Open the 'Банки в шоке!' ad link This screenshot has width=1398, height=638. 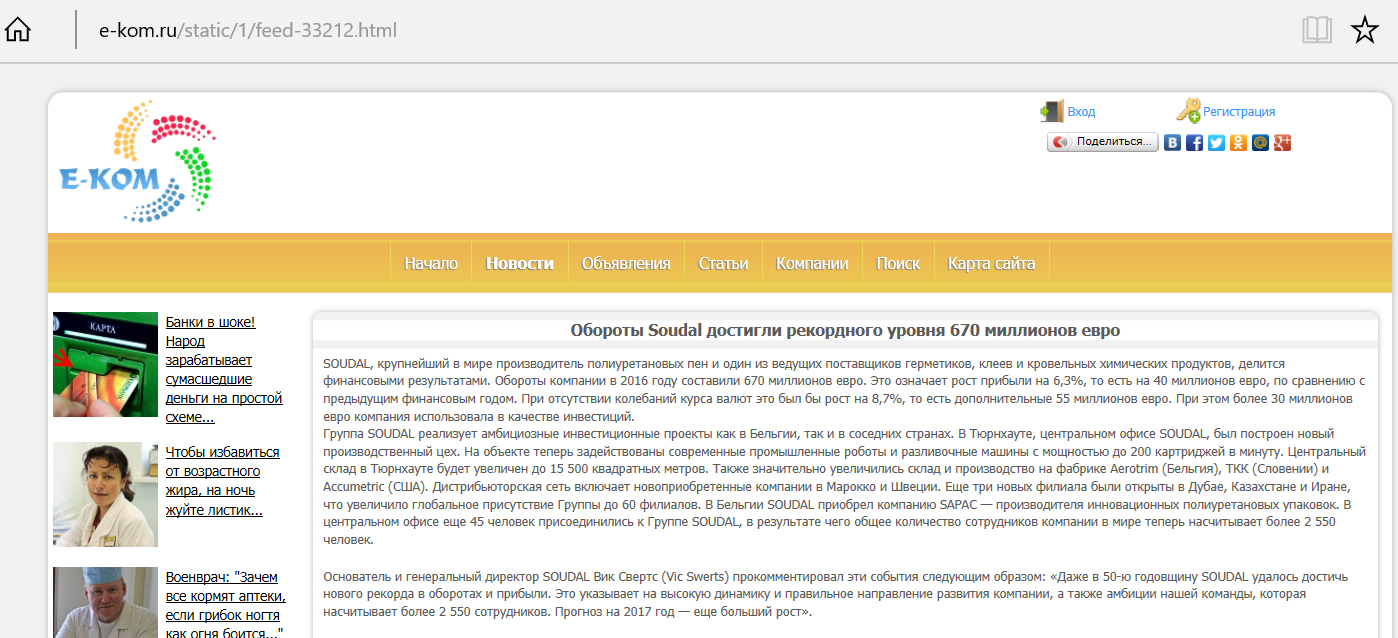coord(224,369)
